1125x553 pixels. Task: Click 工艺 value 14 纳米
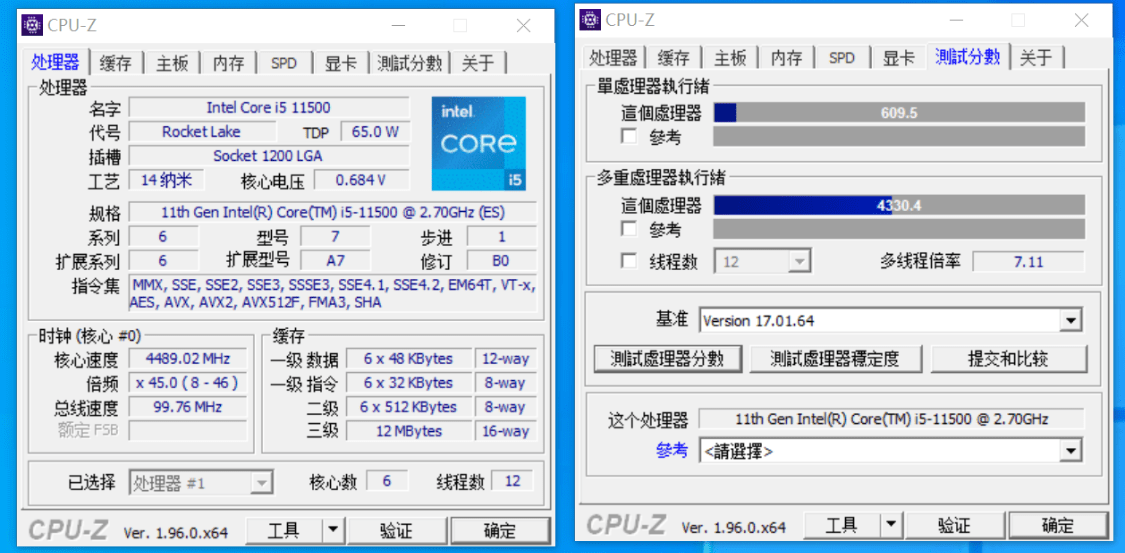point(166,180)
